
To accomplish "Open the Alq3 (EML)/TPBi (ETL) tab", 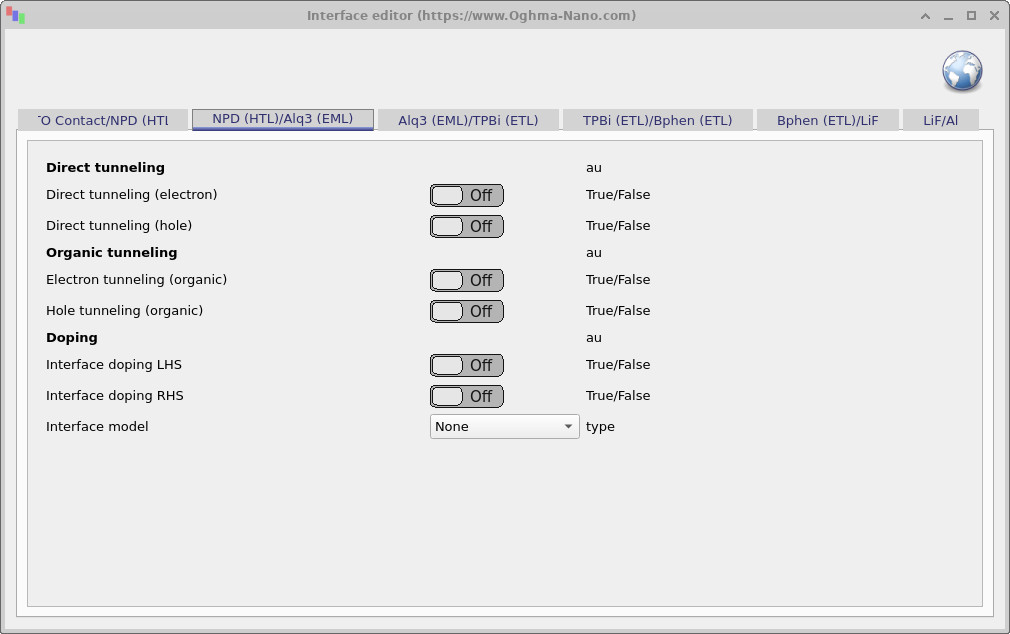I will (x=467, y=119).
